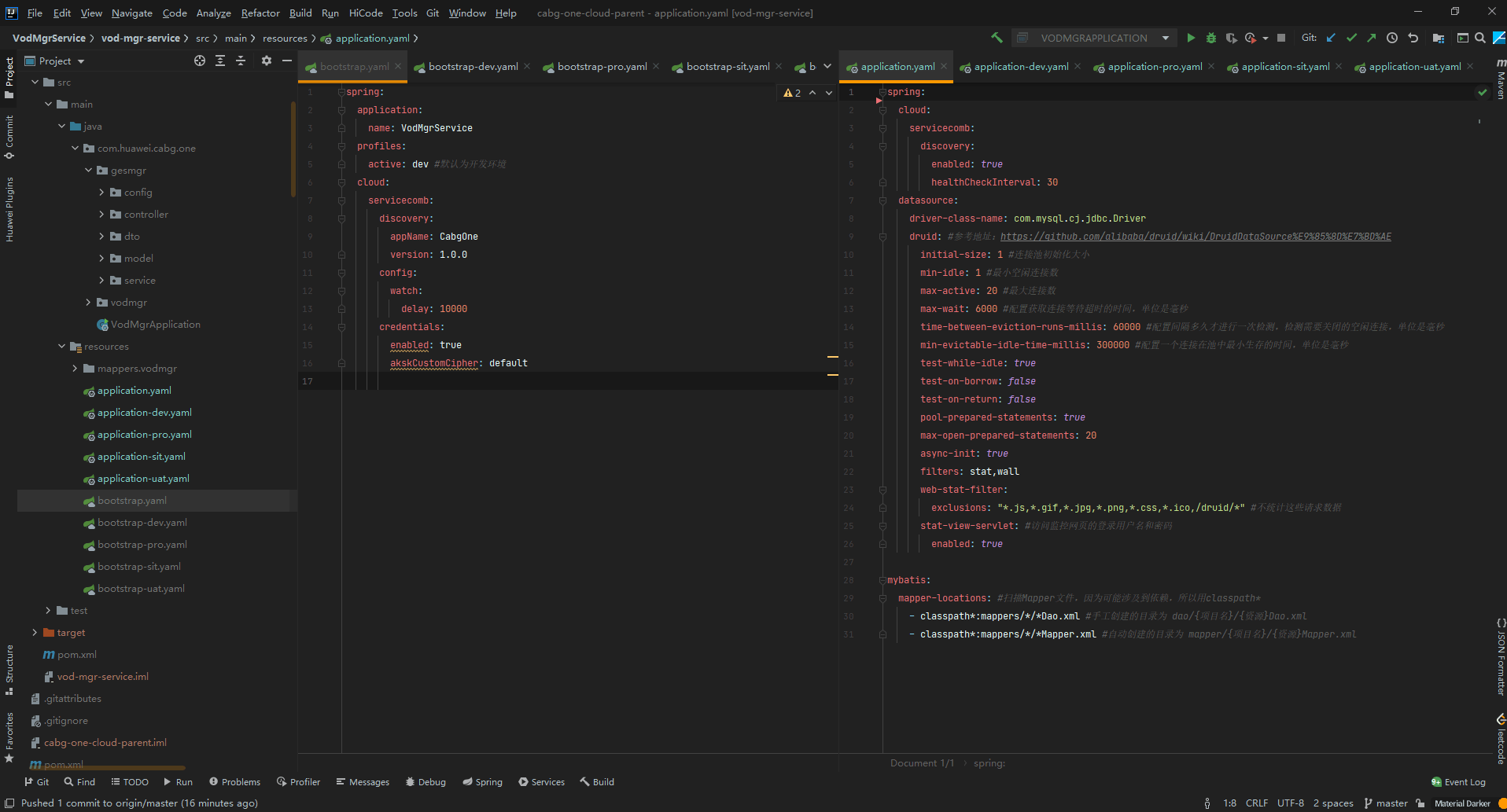Open the VODMGRAPPLICATION run configuration dropdown
Viewport: 1507px width, 812px height.
[x=1093, y=38]
